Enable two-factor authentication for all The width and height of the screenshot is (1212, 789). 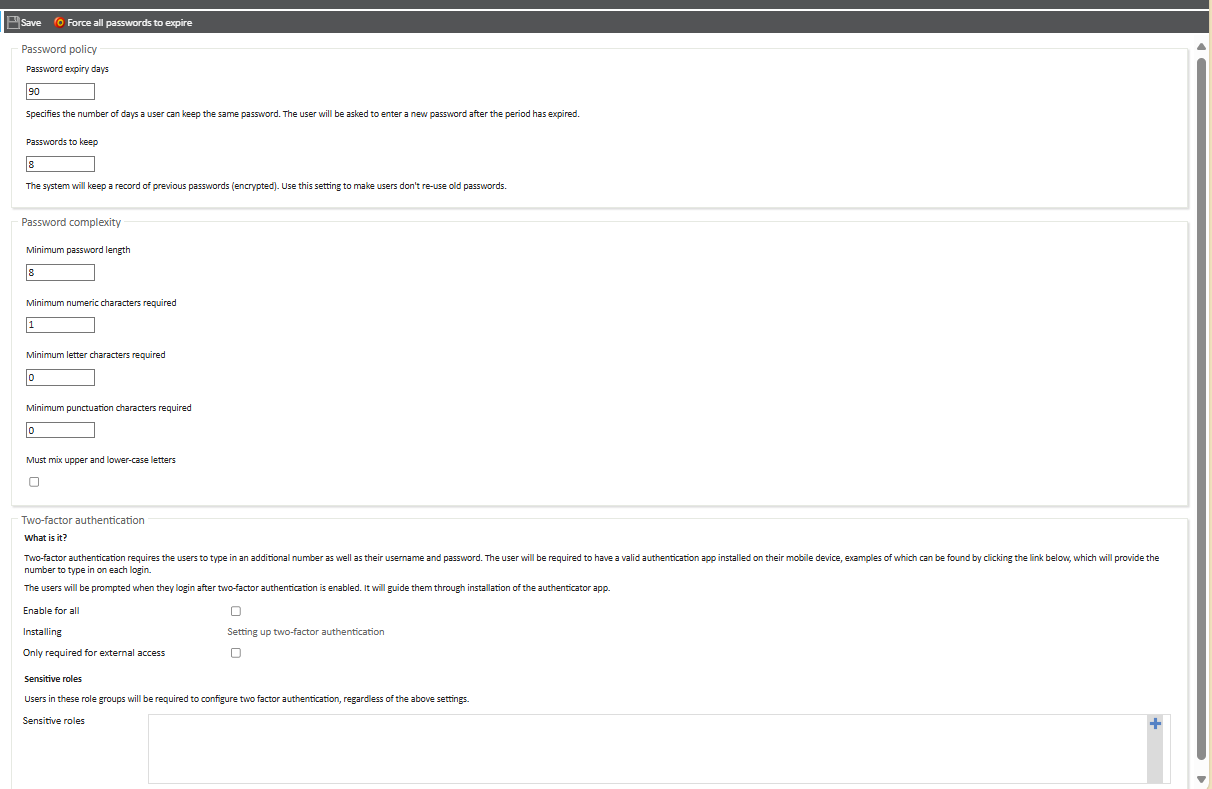click(x=236, y=611)
